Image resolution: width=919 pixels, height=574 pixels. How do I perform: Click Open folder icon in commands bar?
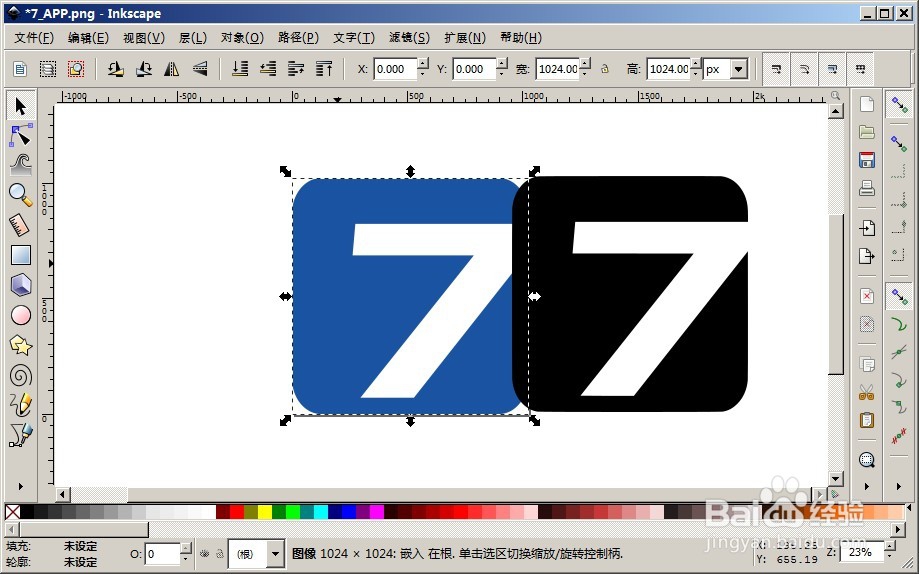(866, 133)
